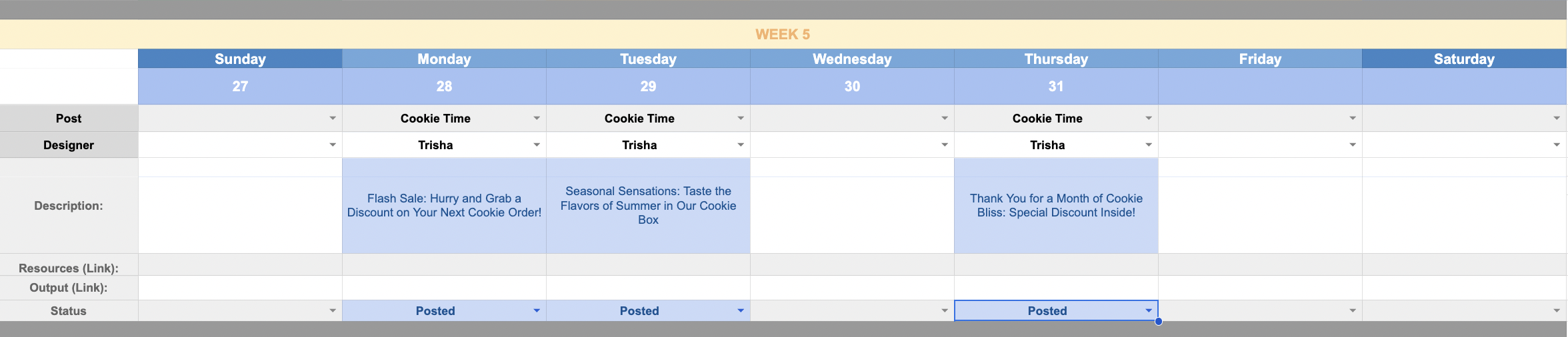This screenshot has height=337, width=1568.
Task: Open Tuesday's Post dropdown arrow
Action: [x=741, y=119]
